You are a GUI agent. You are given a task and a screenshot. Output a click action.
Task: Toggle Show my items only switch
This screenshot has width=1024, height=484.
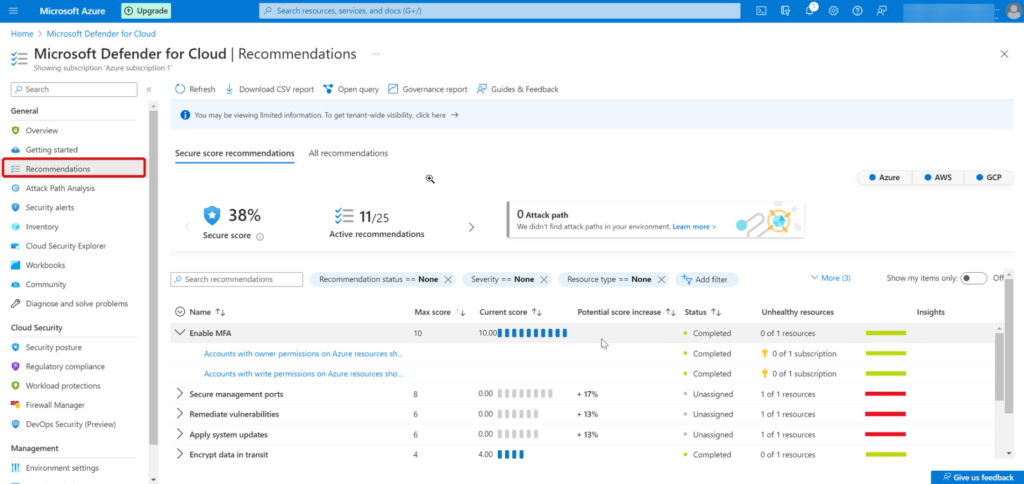click(974, 278)
